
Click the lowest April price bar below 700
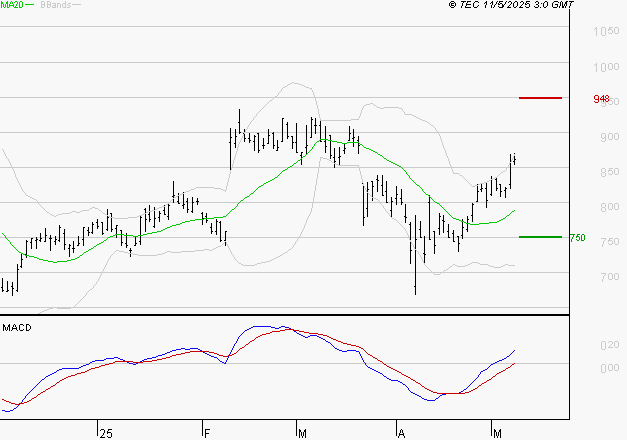coord(415,255)
